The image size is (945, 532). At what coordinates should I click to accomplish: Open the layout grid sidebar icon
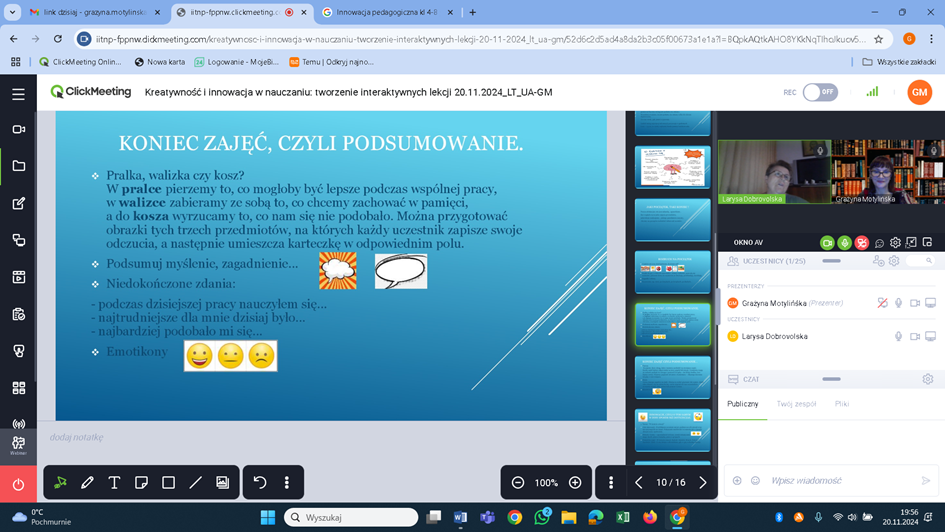tap(18, 388)
